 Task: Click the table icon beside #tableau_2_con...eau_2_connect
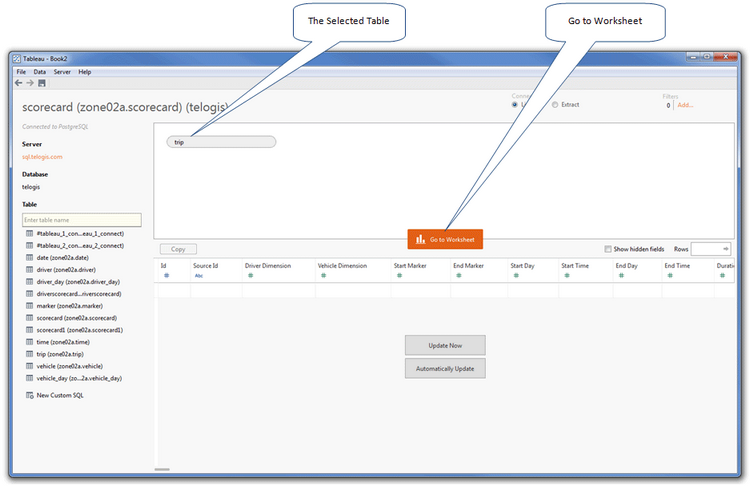click(x=29, y=245)
